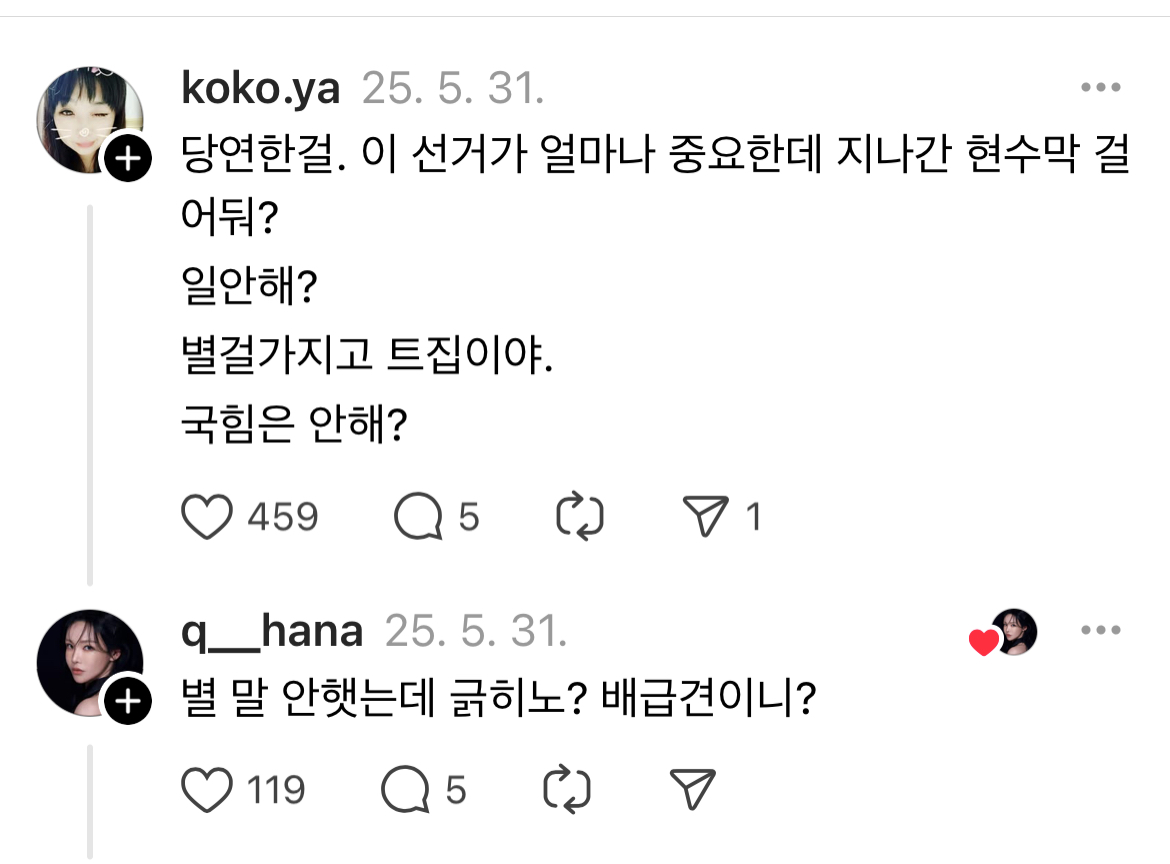Open the three-dot menu on q__hana's comment
The height and width of the screenshot is (864, 1170).
point(1102,629)
